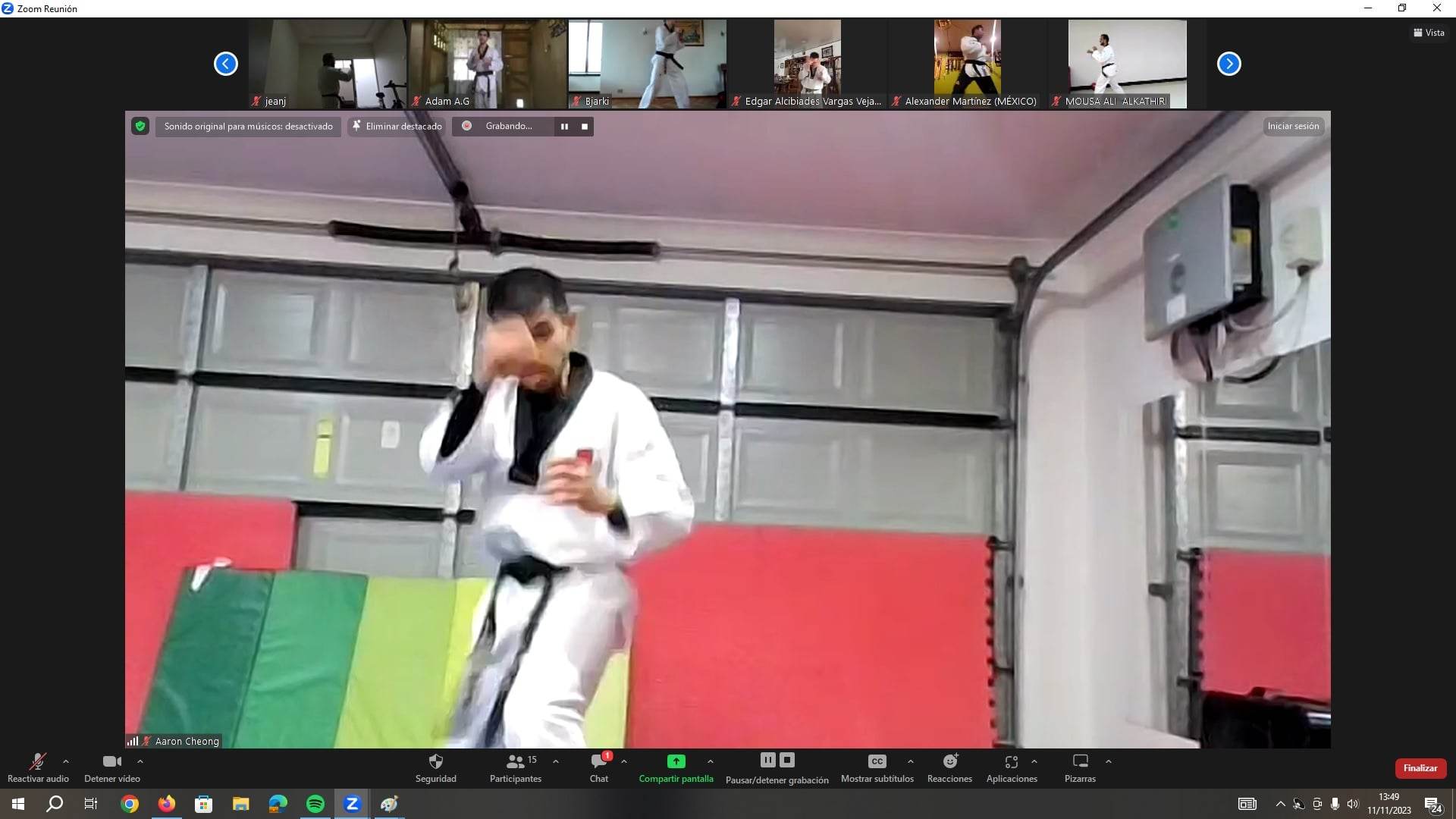This screenshot has width=1456, height=819.
Task: Open taskbar search
Action: (x=55, y=804)
